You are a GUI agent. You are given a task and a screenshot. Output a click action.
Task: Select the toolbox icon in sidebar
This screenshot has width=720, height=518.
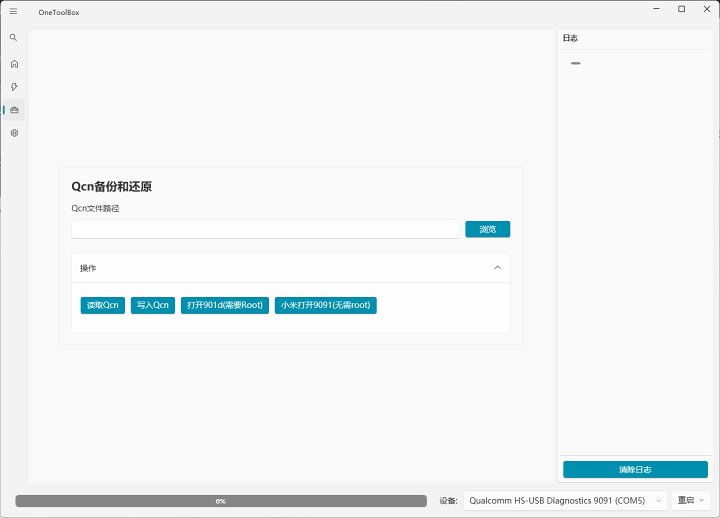[x=14, y=110]
